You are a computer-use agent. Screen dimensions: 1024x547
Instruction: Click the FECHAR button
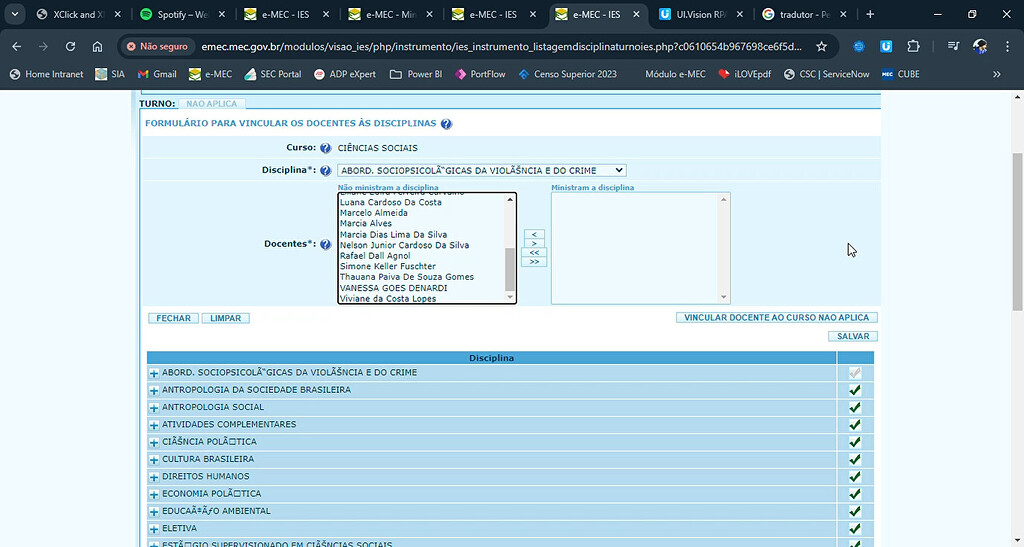174,319
